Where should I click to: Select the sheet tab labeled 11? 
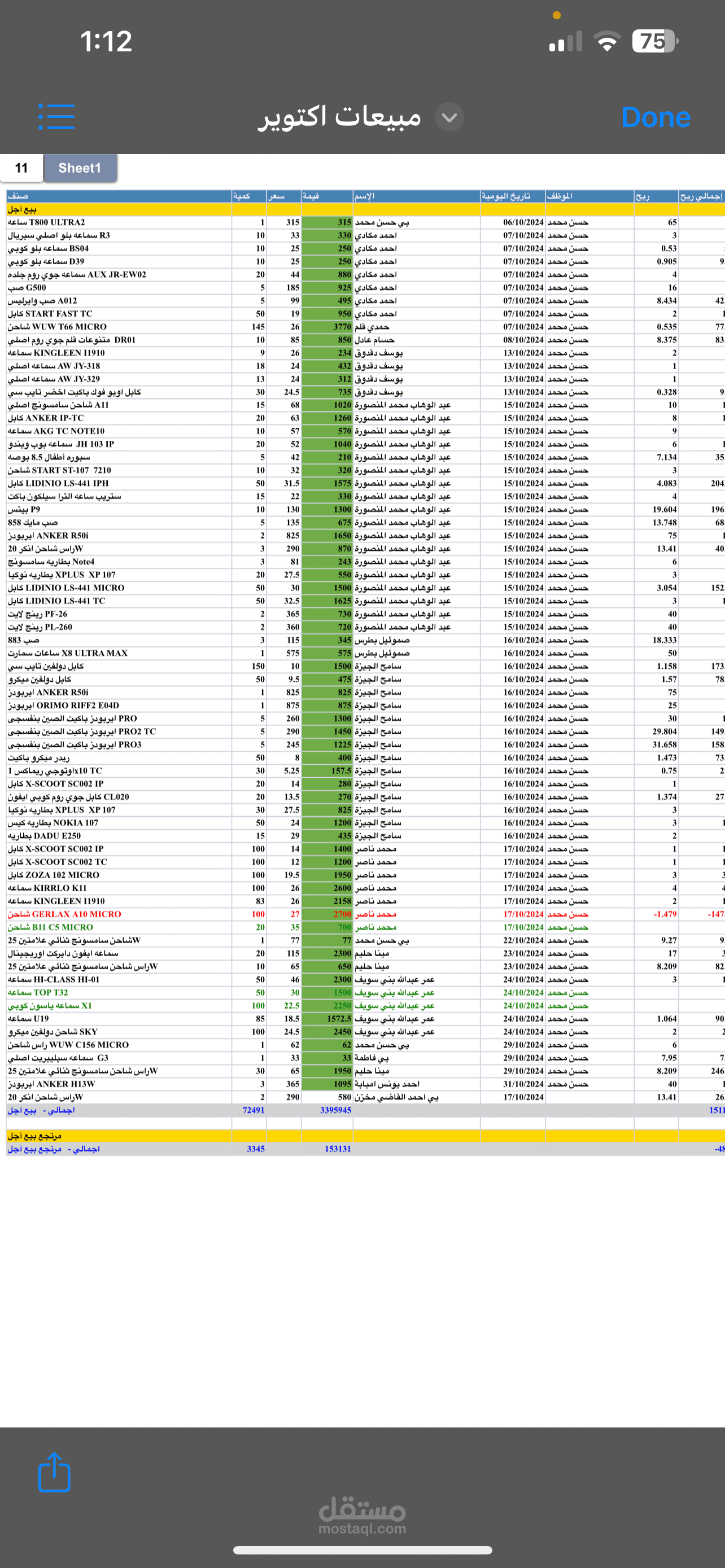(x=21, y=168)
